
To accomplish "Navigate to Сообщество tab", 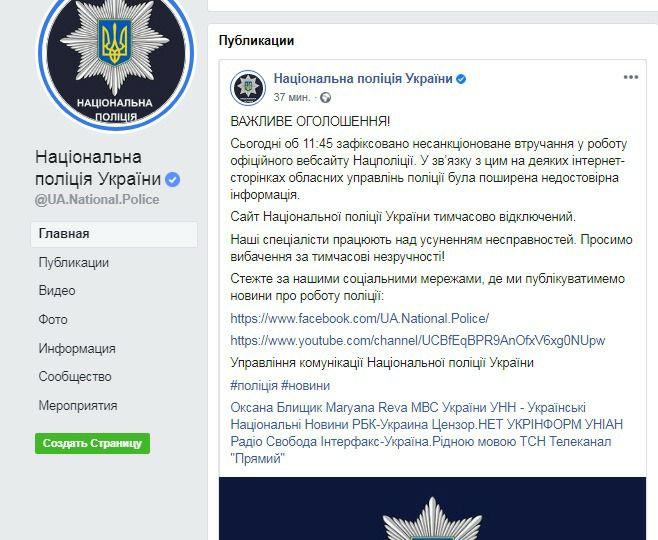I will click(75, 377).
